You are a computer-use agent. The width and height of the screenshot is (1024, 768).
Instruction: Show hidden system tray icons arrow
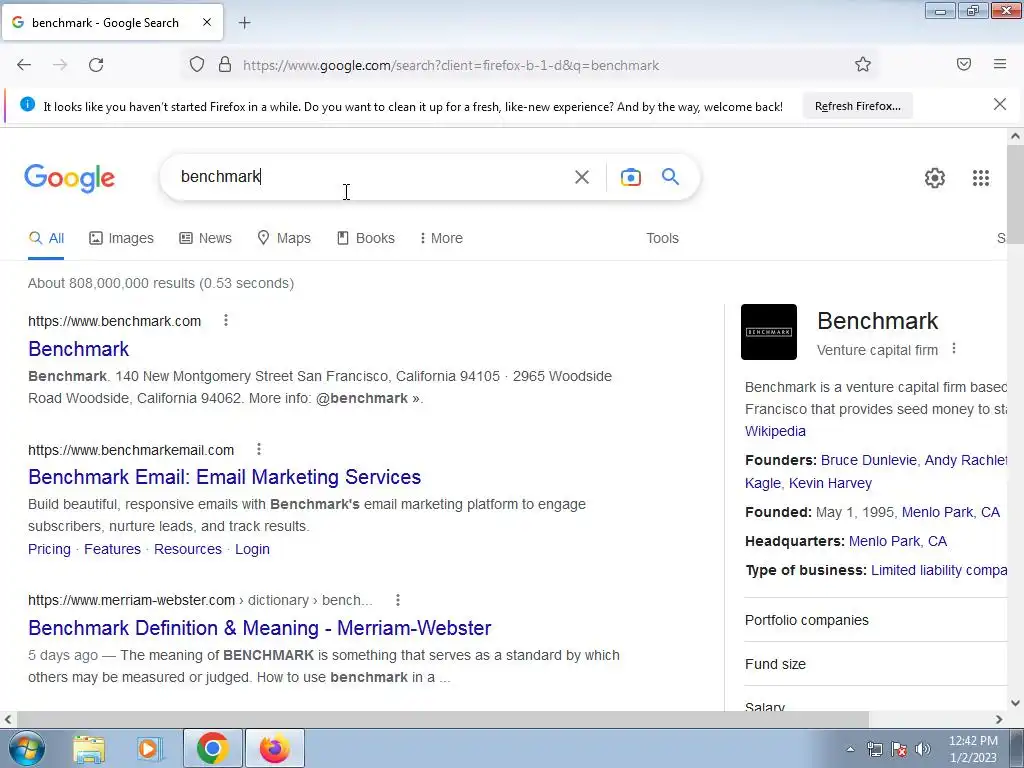click(x=850, y=749)
